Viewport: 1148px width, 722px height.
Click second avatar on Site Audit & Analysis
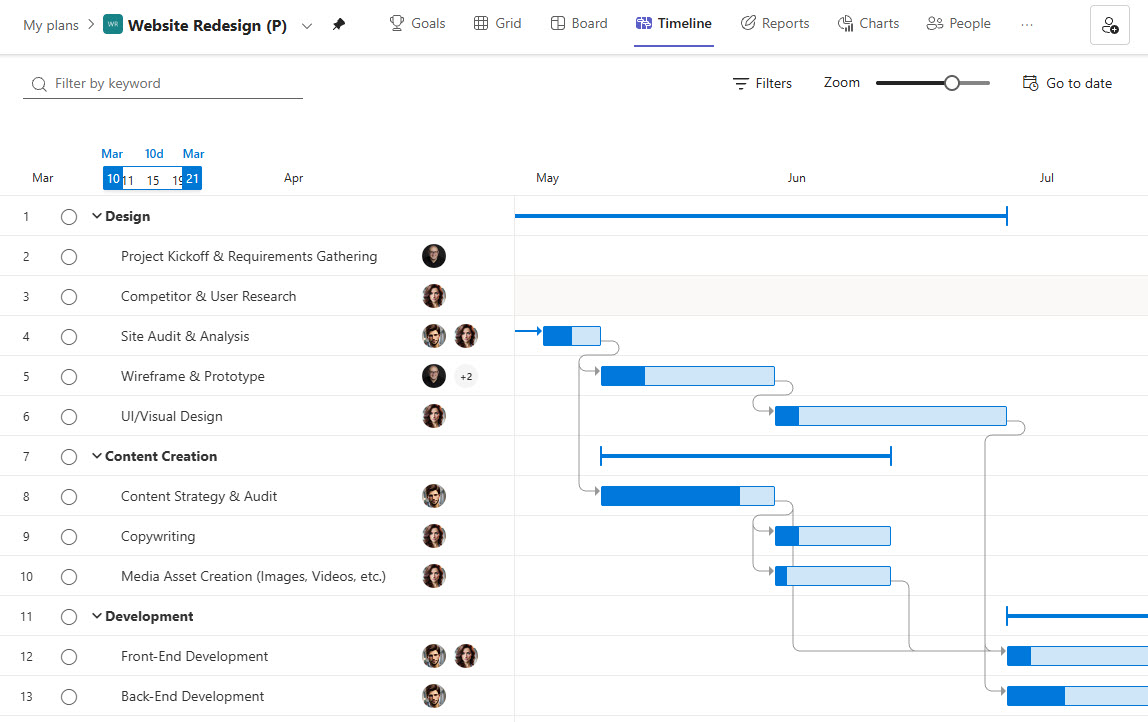[x=466, y=336]
